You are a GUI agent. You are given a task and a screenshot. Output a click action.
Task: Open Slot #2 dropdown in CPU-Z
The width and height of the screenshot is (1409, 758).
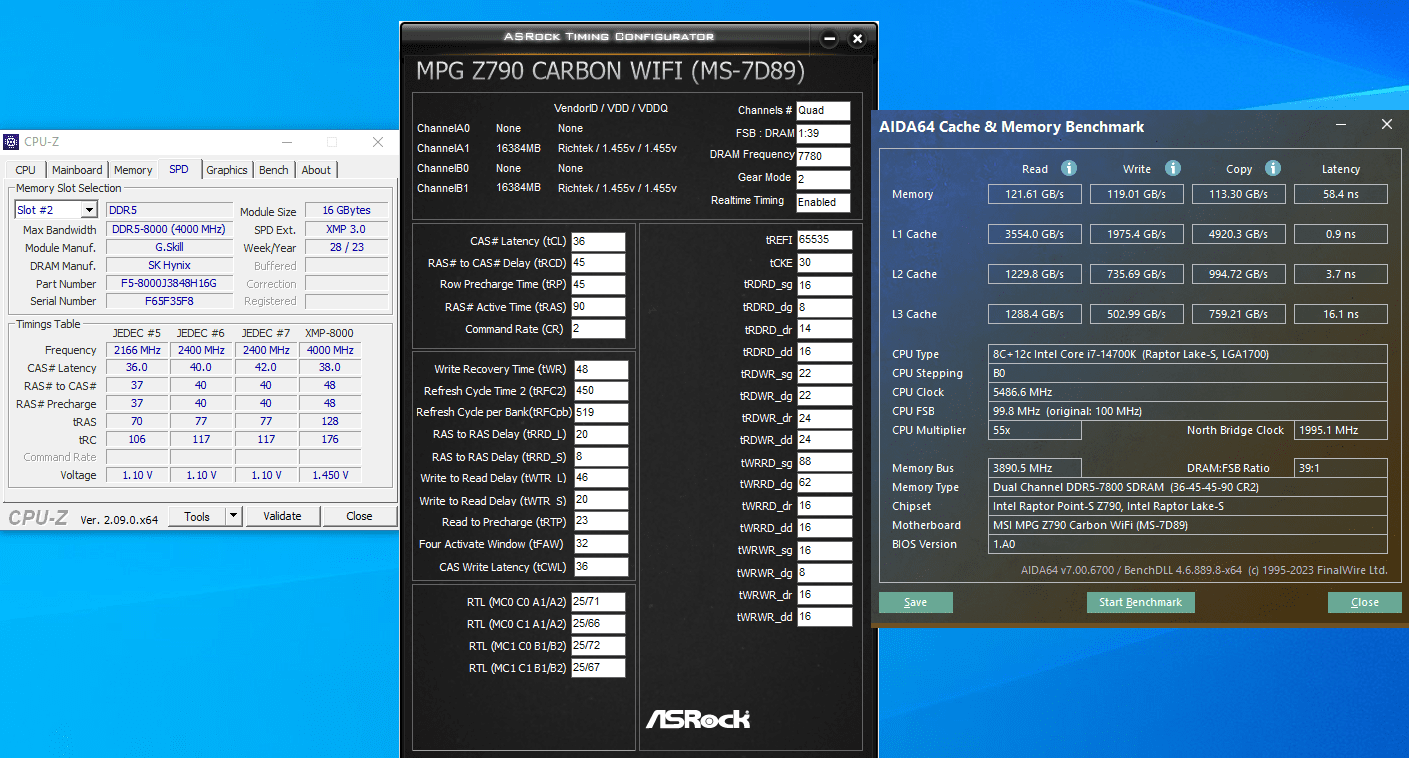[x=89, y=210]
